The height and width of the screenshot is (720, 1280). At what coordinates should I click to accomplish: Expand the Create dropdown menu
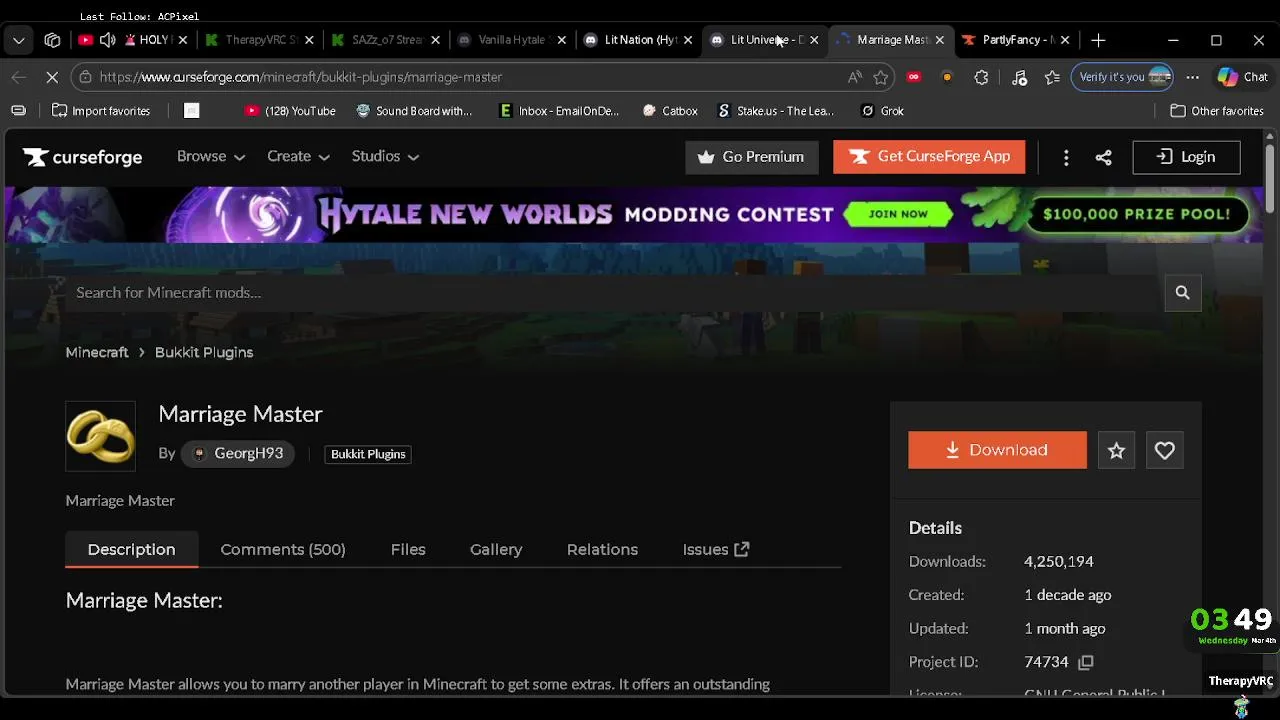pyautogui.click(x=298, y=157)
